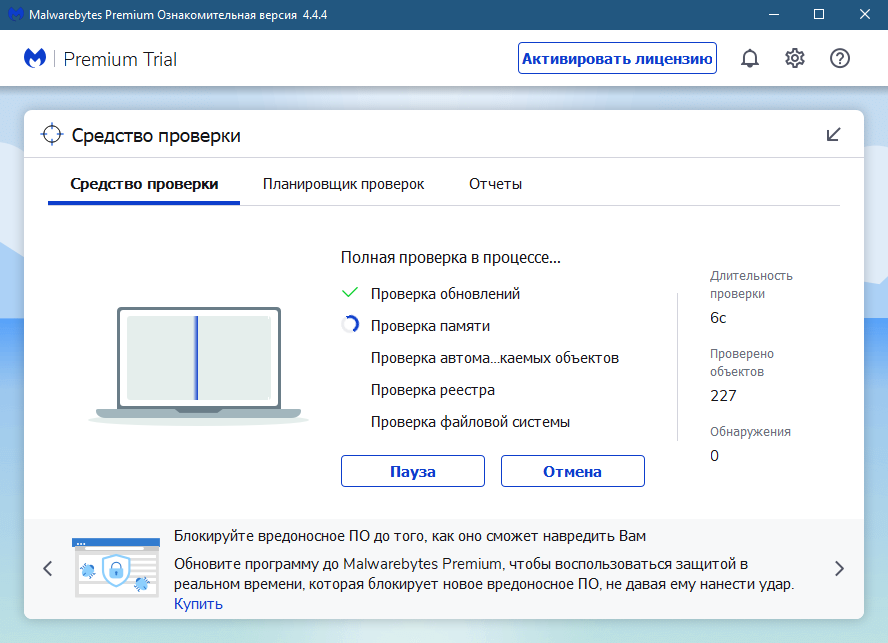The image size is (888, 643).
Task: Click the promo shield illustration
Action: click(x=116, y=568)
